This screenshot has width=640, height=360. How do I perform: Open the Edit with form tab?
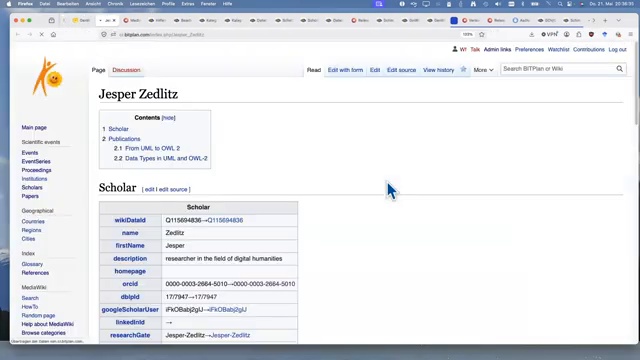(345, 70)
